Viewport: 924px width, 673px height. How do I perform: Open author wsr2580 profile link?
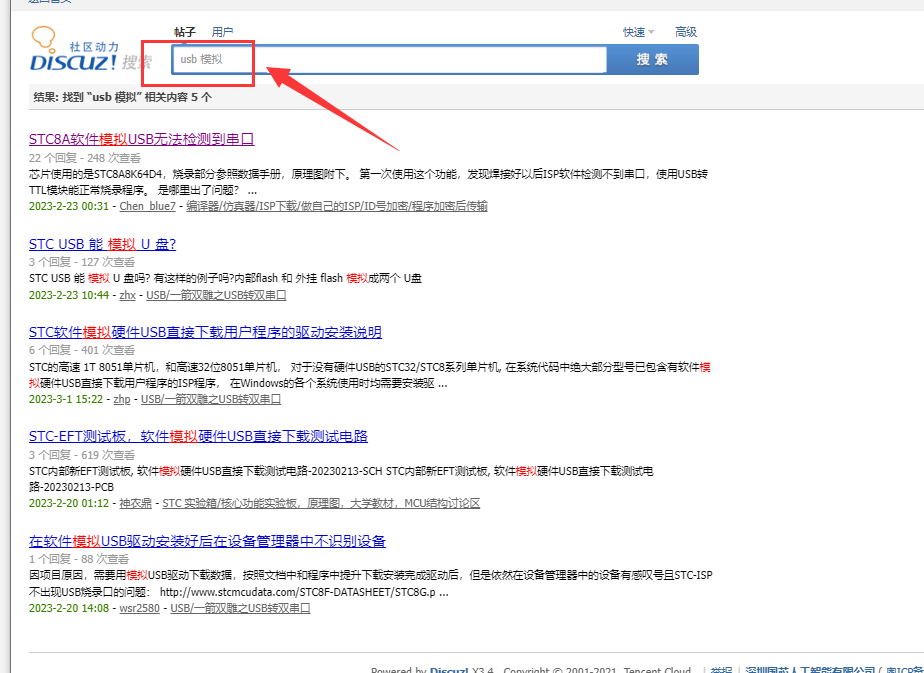(140, 608)
